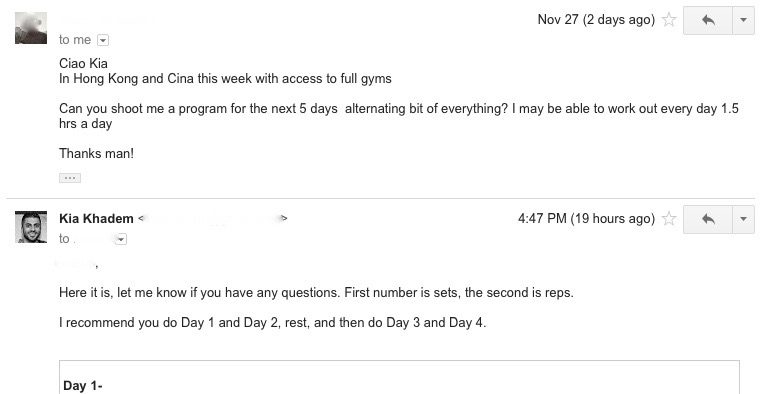
Task: Reply to Kia Khadem's 4:47 PM message
Action: click(x=708, y=219)
